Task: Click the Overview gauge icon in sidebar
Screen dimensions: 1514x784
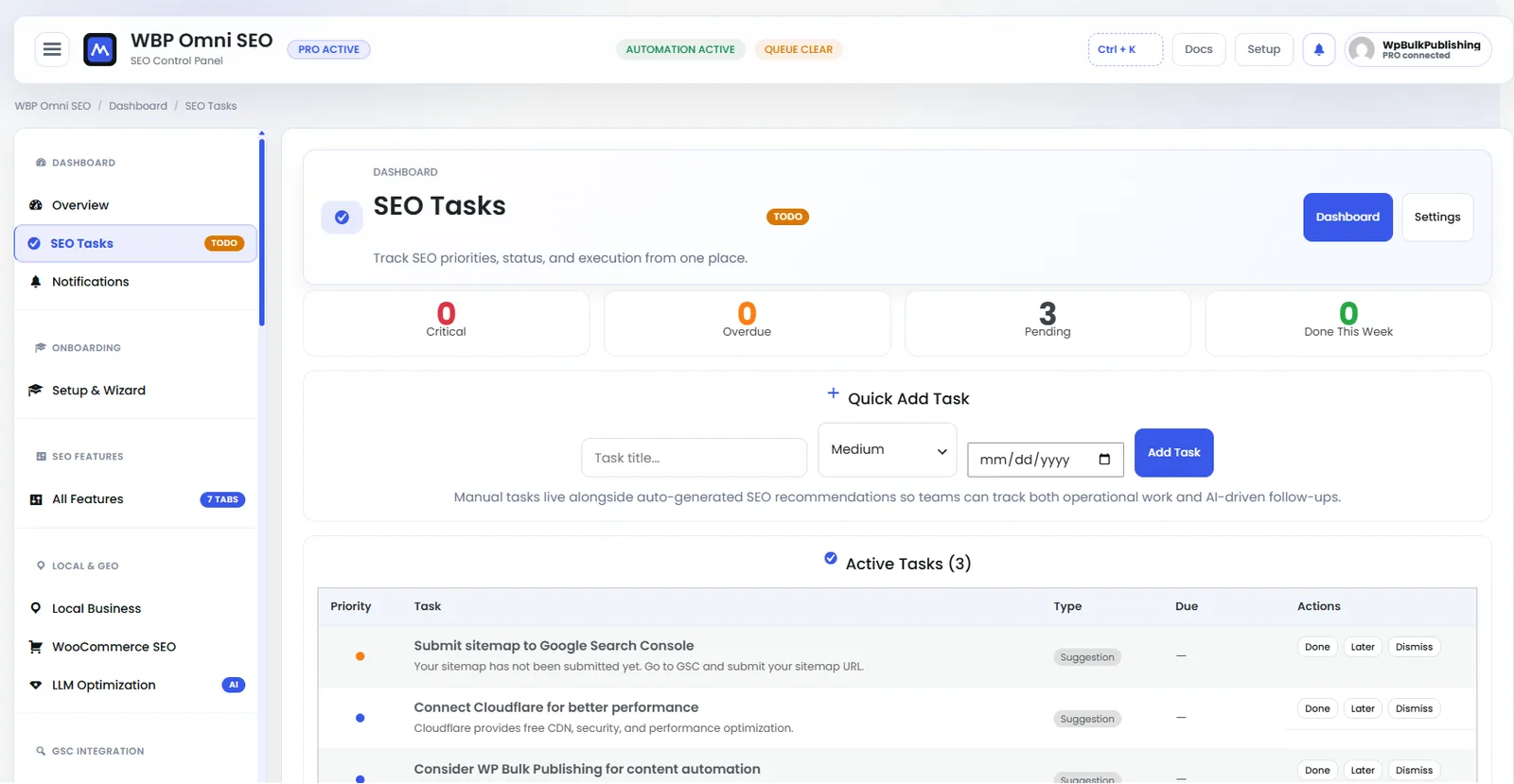Action: 36,205
